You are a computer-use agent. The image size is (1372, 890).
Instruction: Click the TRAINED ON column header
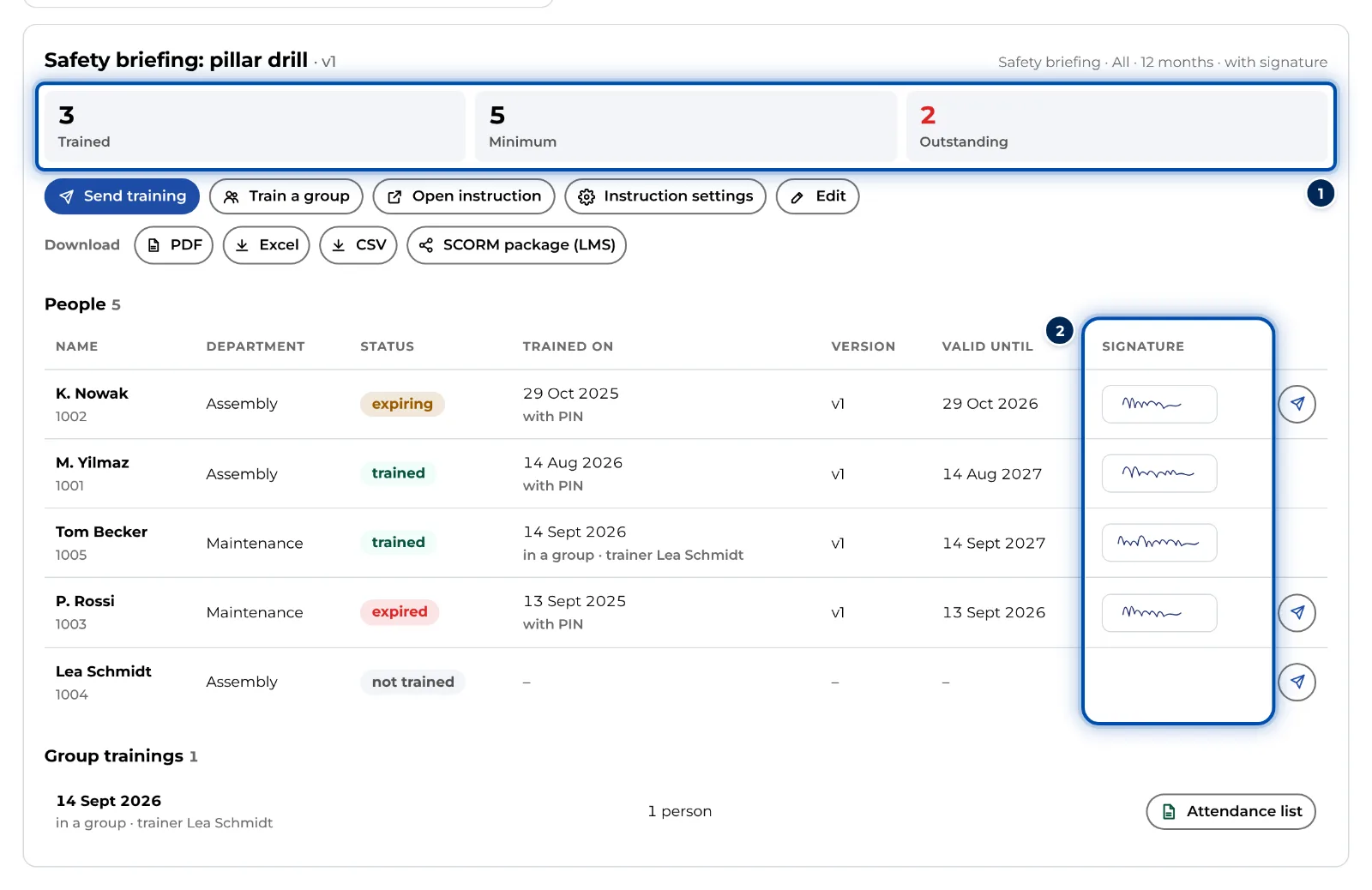coord(568,346)
